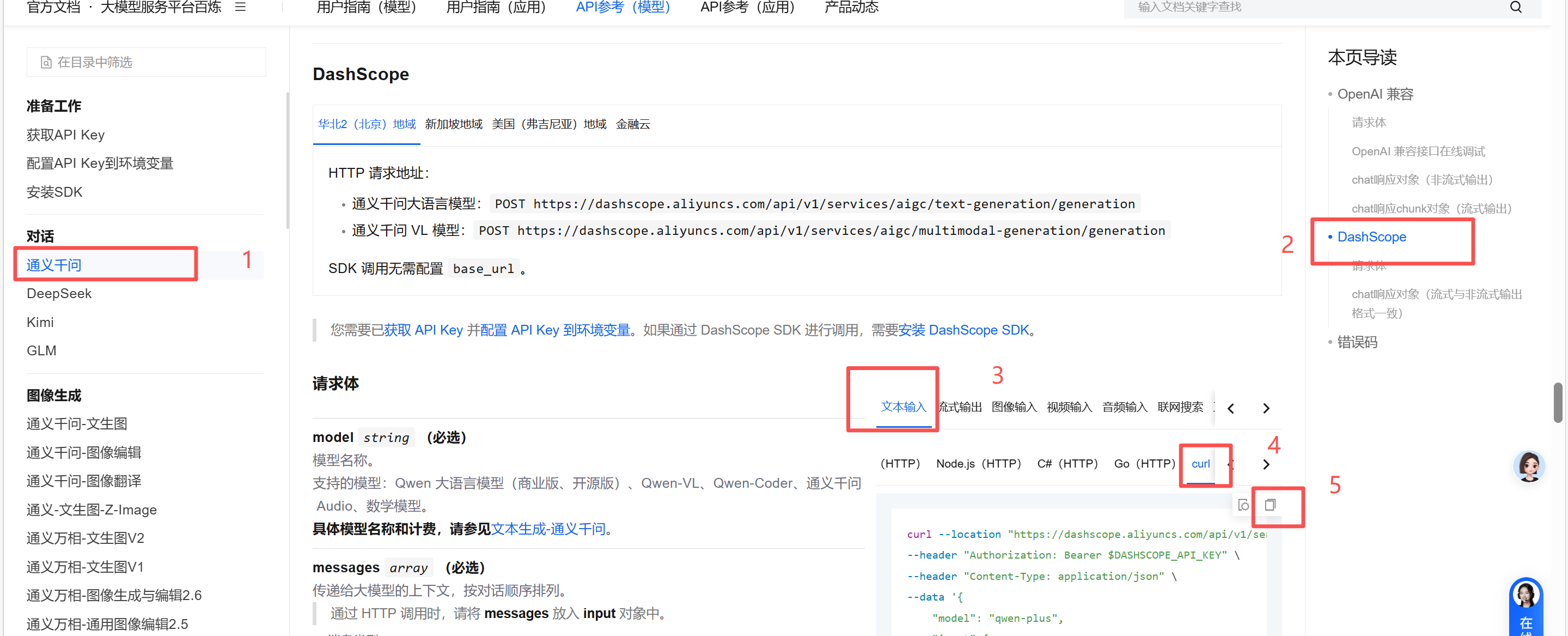The image size is (1568, 636).
Task: Open the assistant avatar chat icon
Action: coord(1528,467)
